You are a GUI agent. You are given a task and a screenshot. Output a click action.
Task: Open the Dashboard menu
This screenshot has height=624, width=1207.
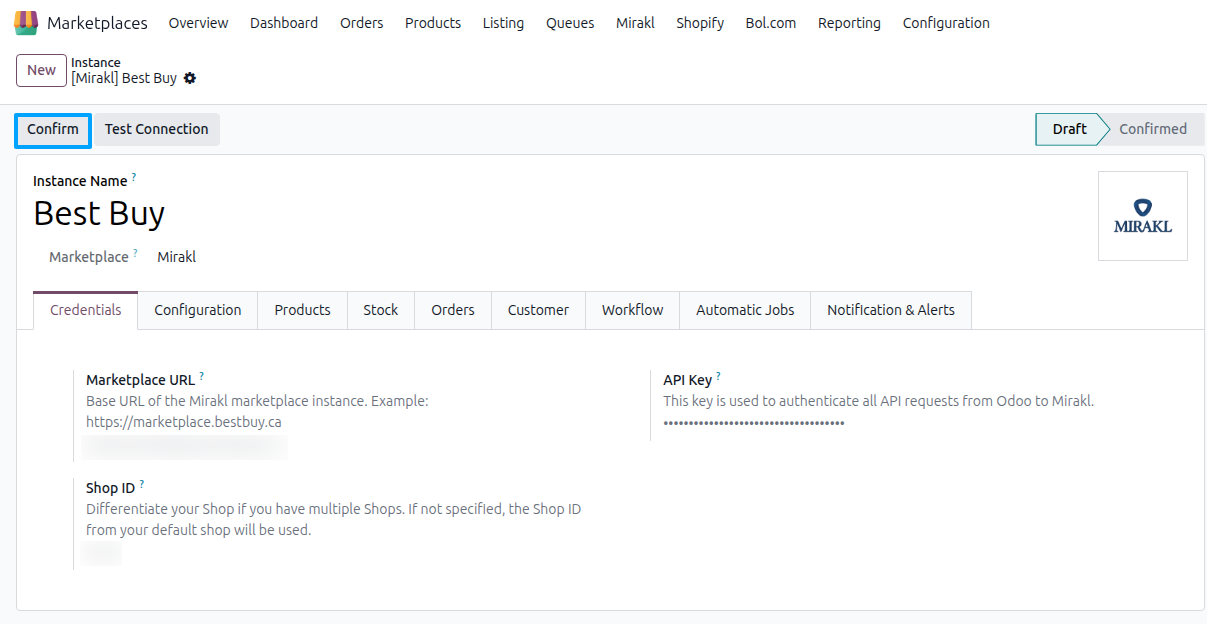click(284, 23)
